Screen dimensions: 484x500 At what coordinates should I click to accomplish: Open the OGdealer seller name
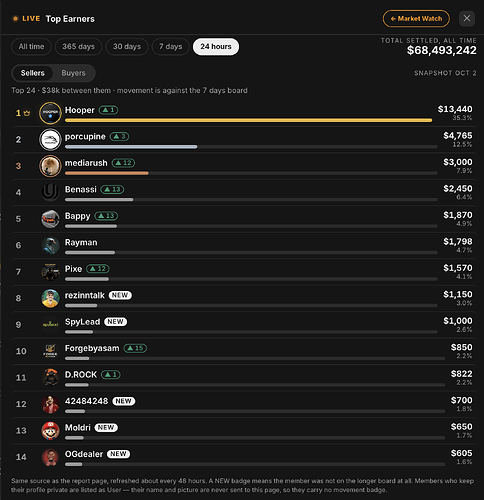click(84, 454)
